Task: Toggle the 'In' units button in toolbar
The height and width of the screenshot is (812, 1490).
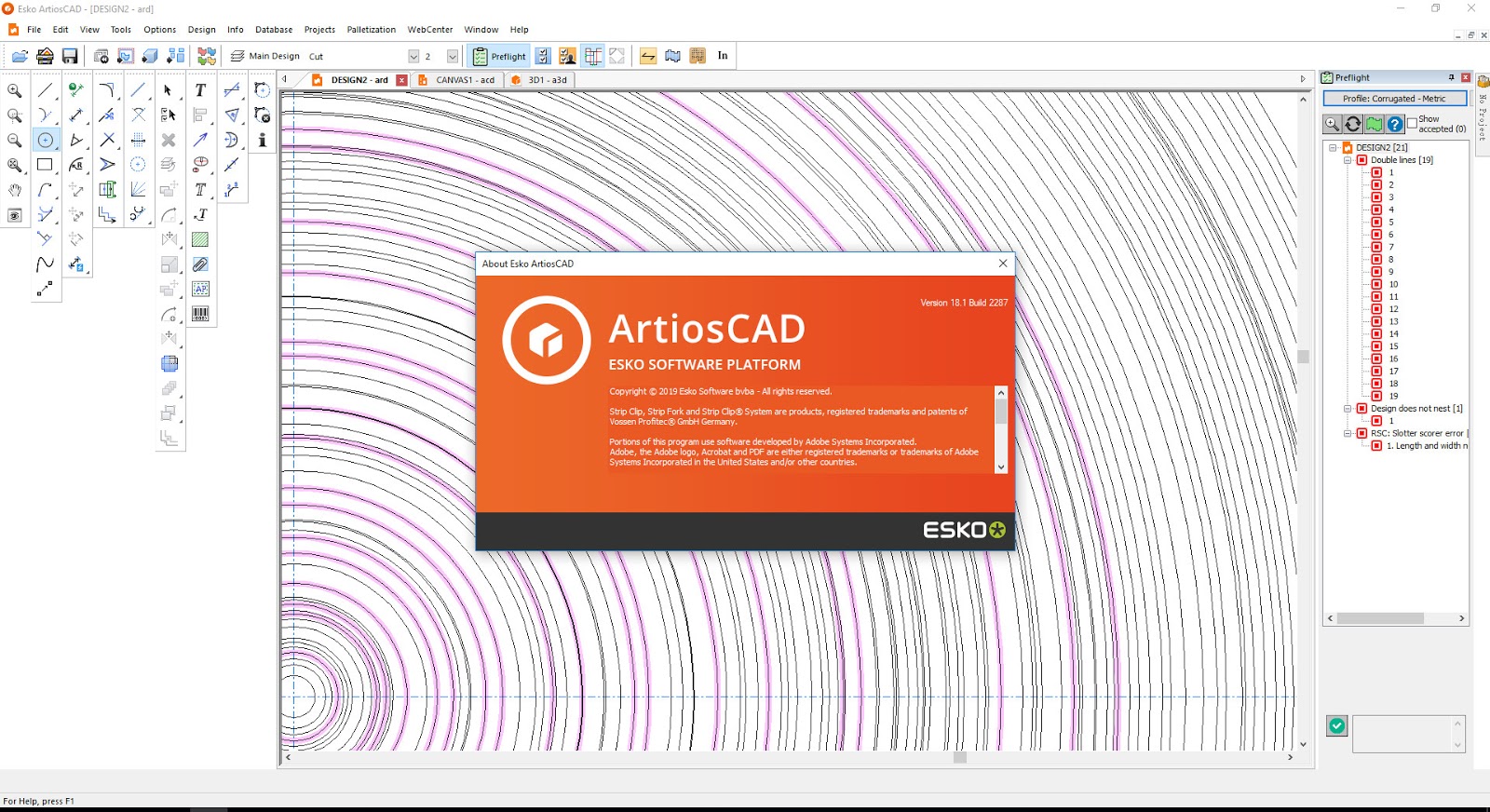Action: (723, 56)
